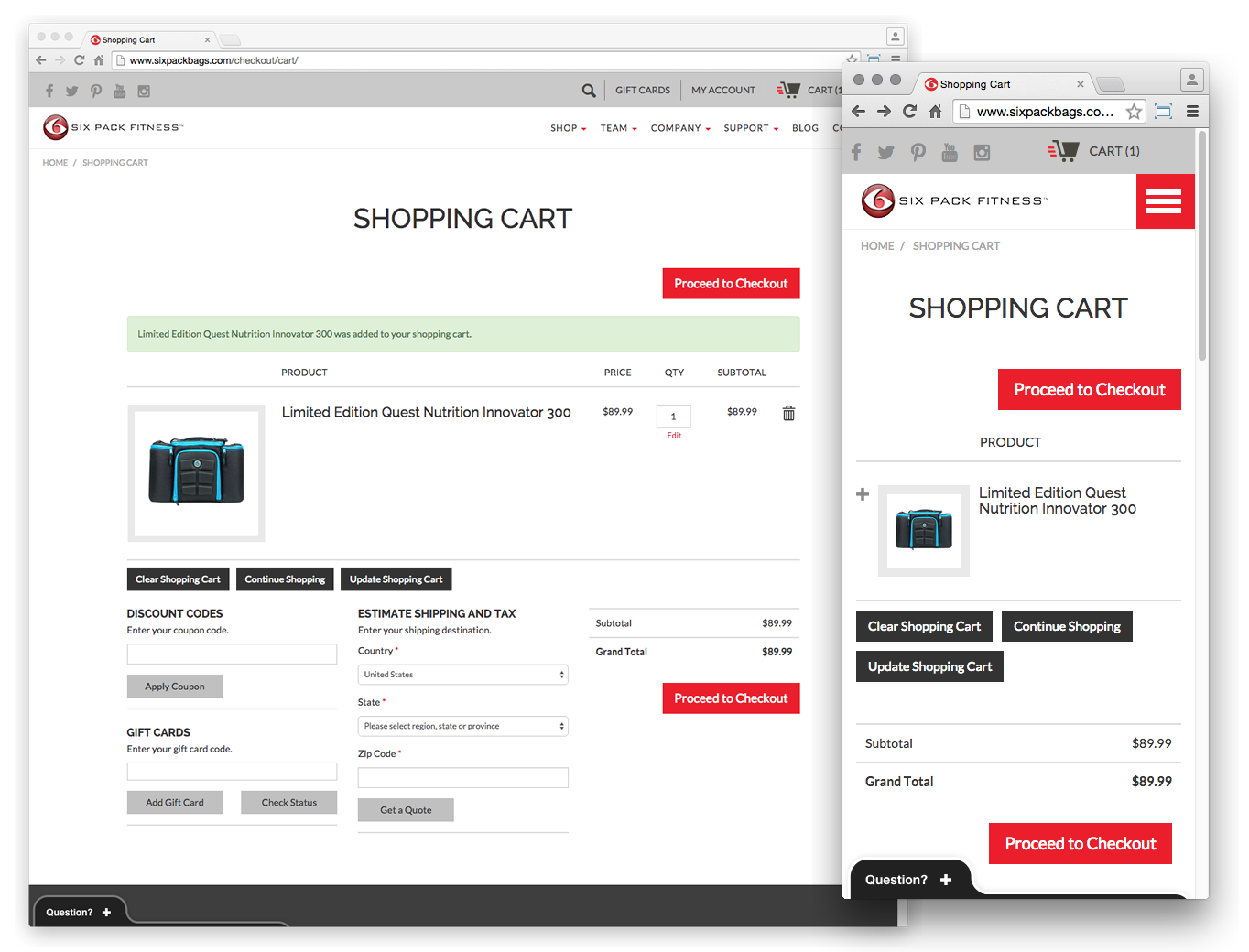
Task: Click Add Gift Card button
Action: [175, 803]
